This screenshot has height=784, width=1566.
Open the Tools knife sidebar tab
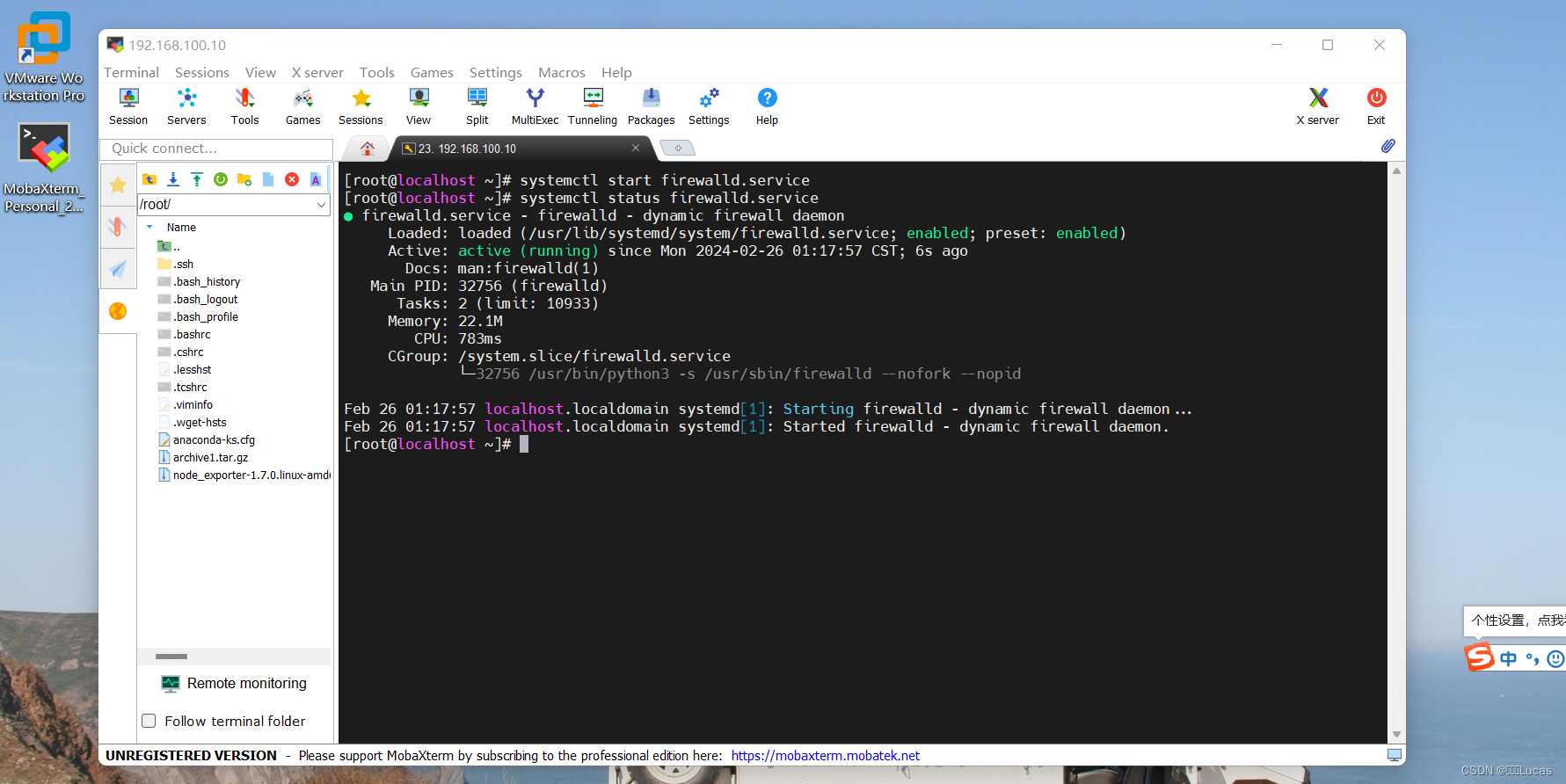(118, 227)
